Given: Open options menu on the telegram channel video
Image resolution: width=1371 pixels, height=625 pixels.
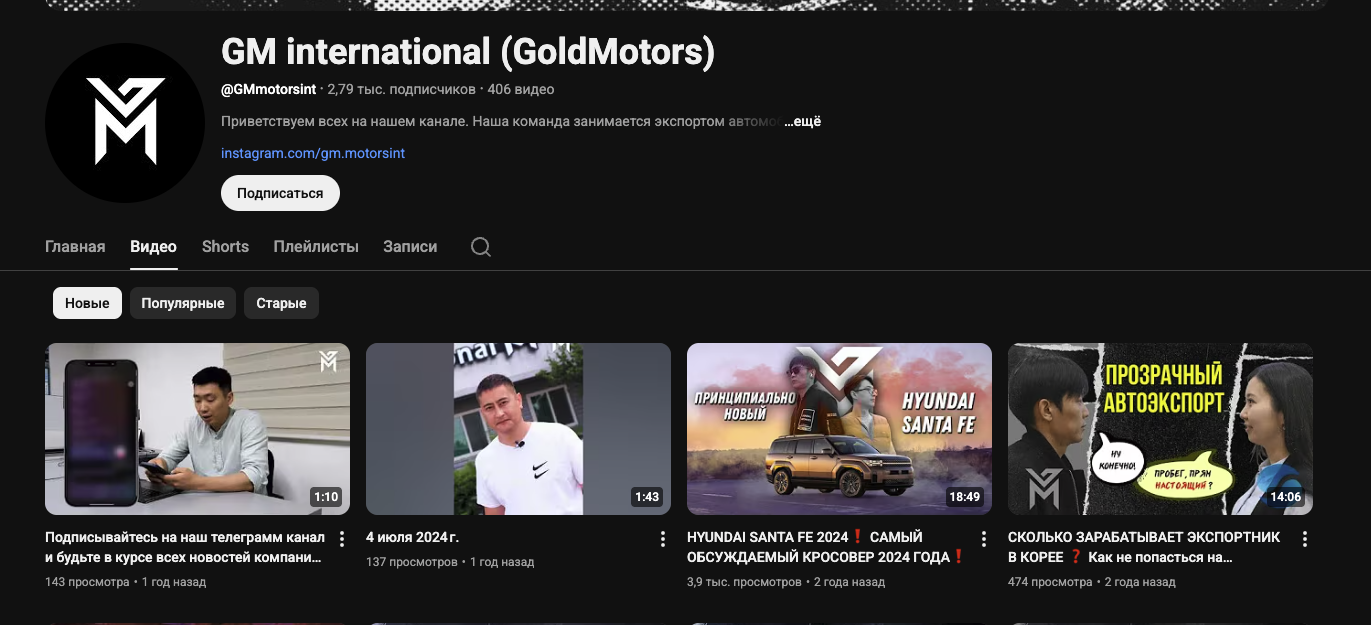Looking at the screenshot, I should pos(341,538).
